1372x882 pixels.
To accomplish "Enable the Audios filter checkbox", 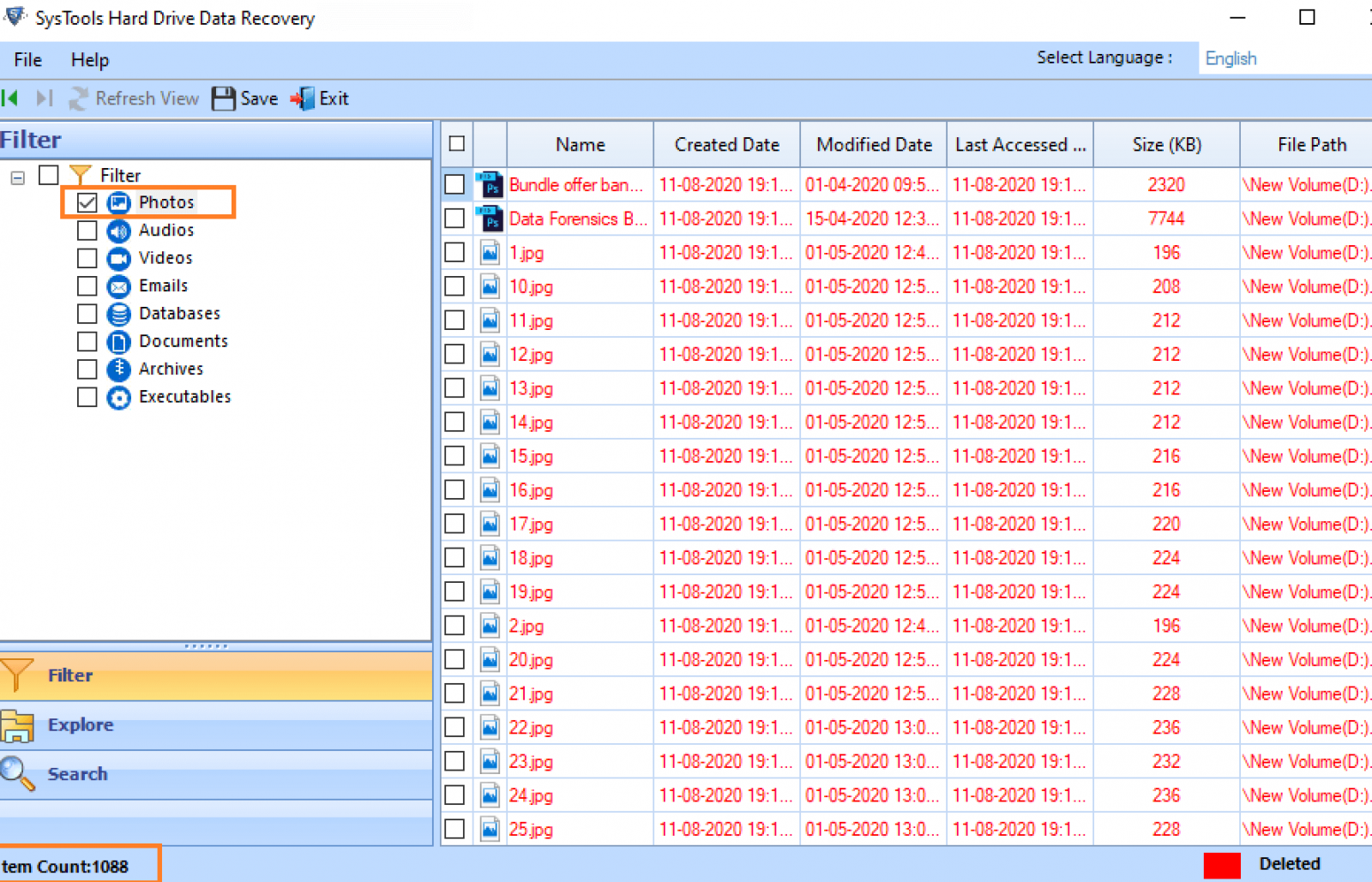I will (x=87, y=231).
